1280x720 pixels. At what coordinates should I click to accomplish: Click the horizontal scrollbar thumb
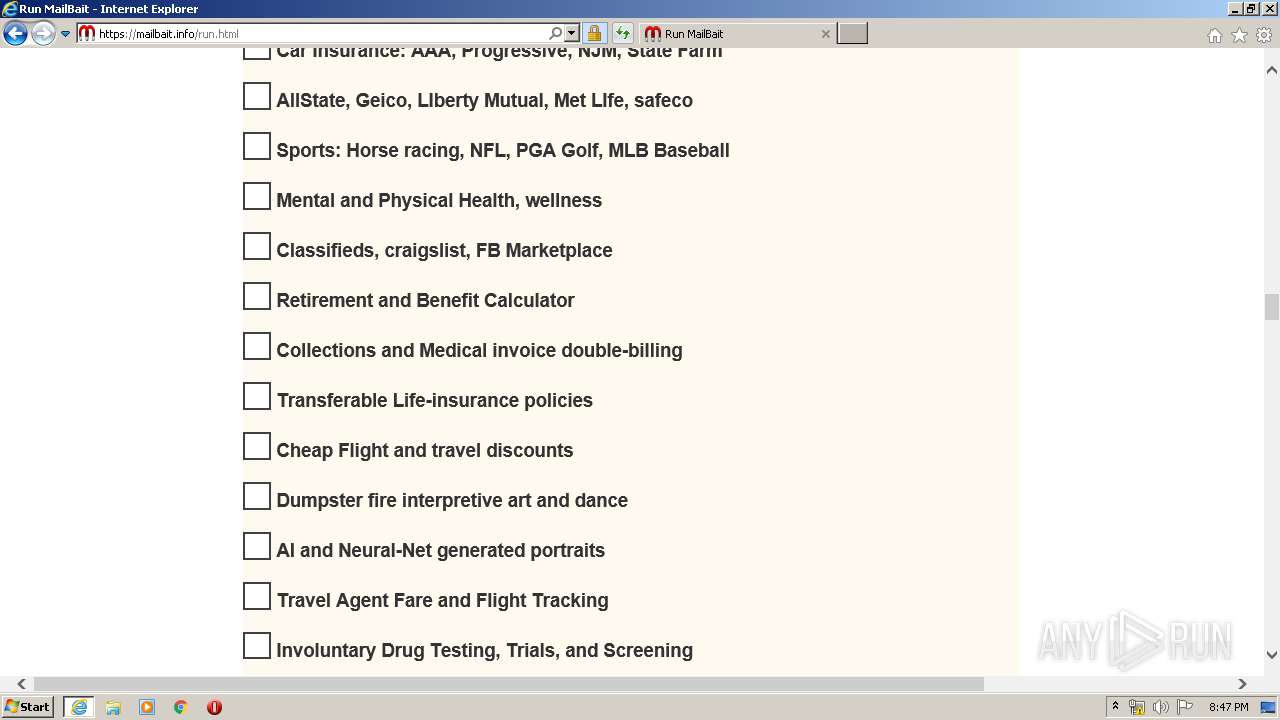click(509, 684)
